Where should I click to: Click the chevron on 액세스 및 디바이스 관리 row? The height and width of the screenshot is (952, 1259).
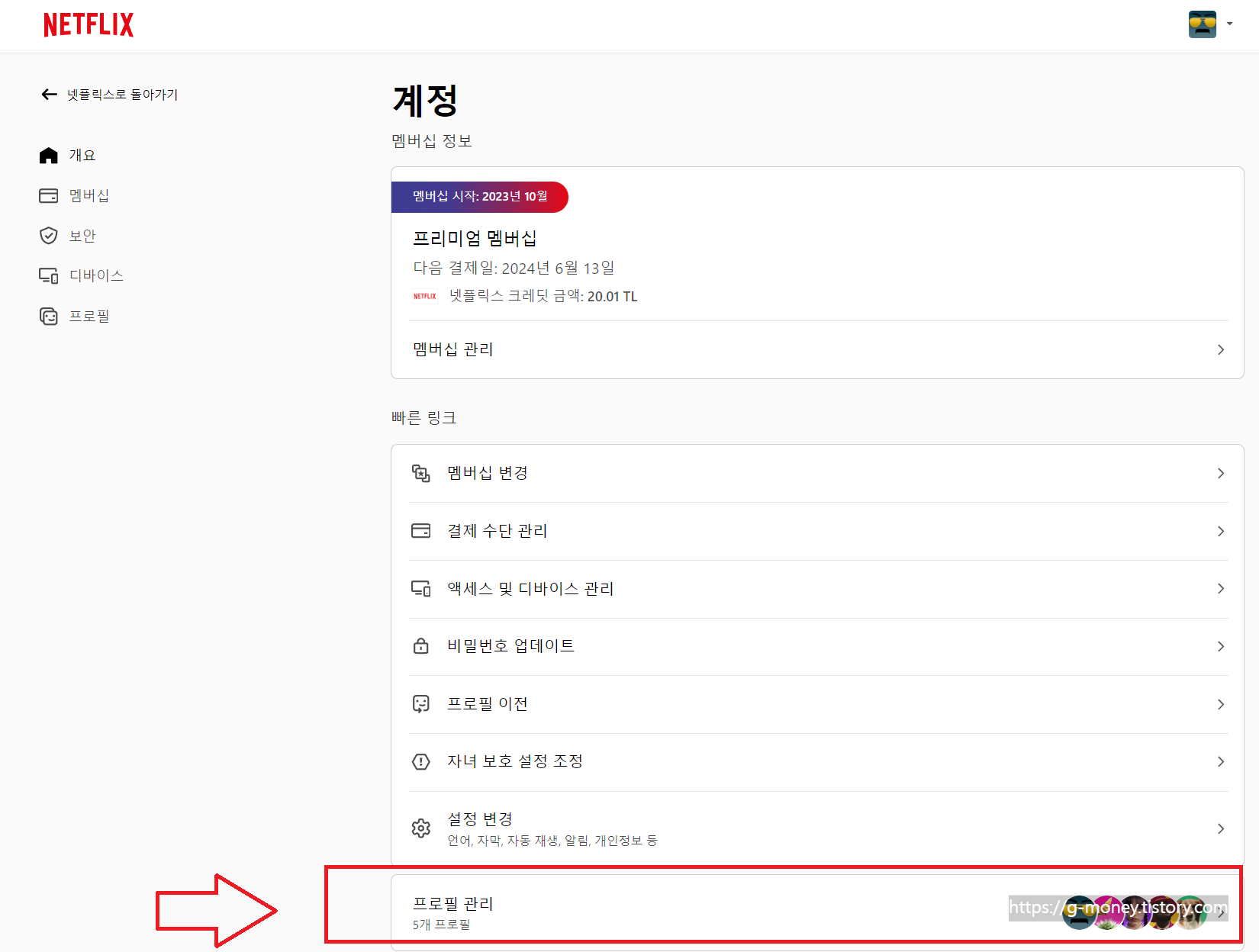click(x=1221, y=588)
